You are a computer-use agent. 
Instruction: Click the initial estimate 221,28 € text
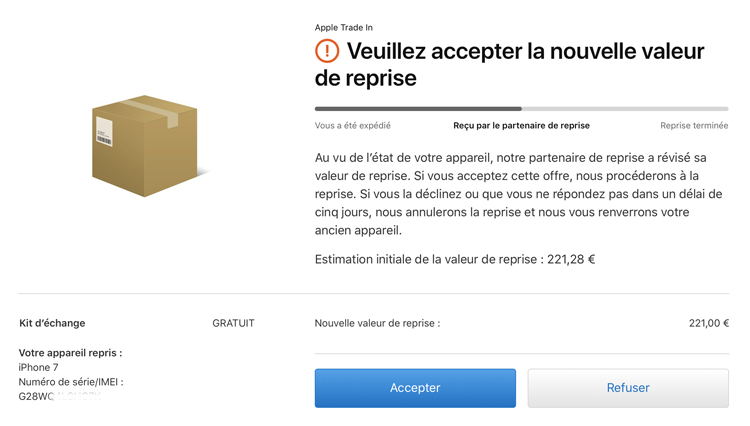571,260
